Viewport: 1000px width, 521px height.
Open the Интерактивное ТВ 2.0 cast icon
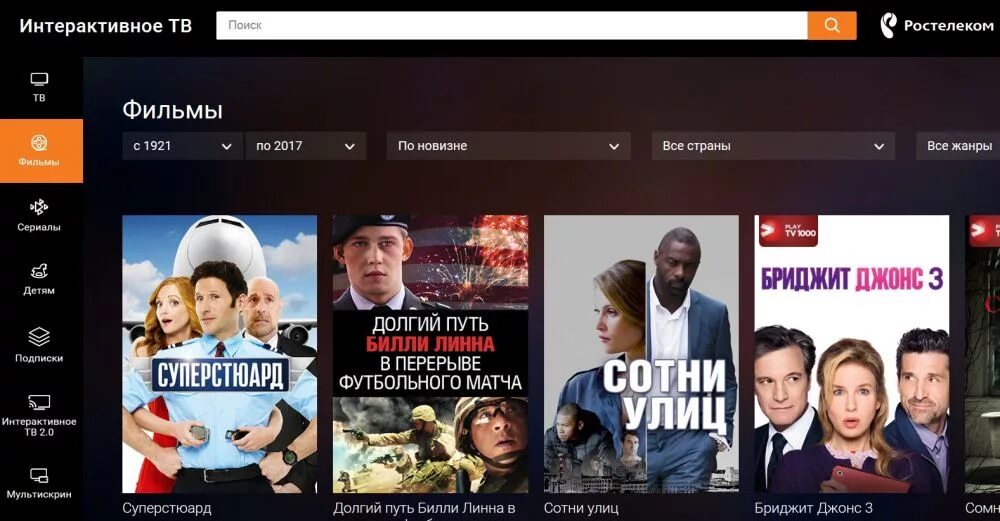click(x=39, y=402)
